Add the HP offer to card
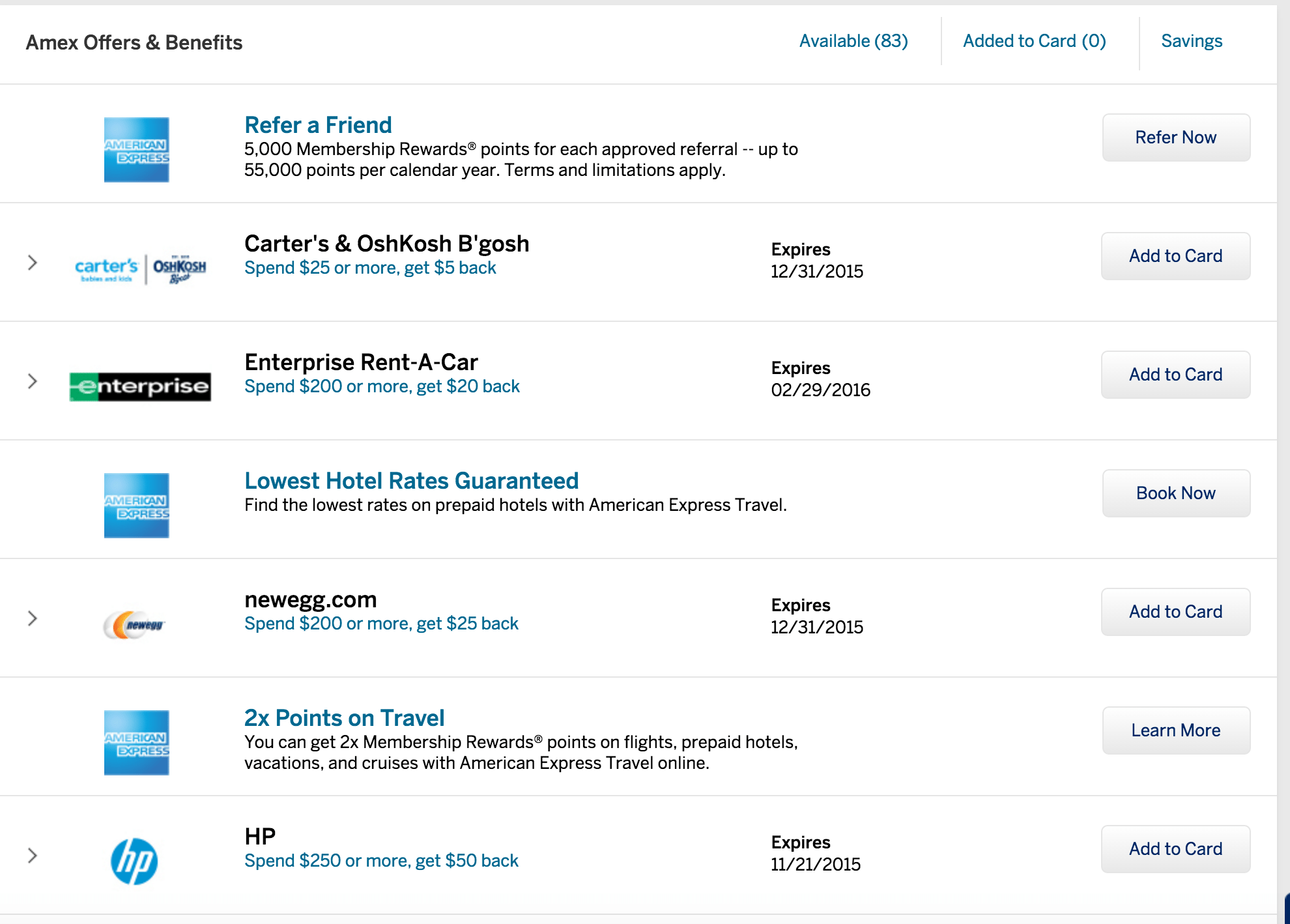Image resolution: width=1290 pixels, height=924 pixels. tap(1175, 848)
